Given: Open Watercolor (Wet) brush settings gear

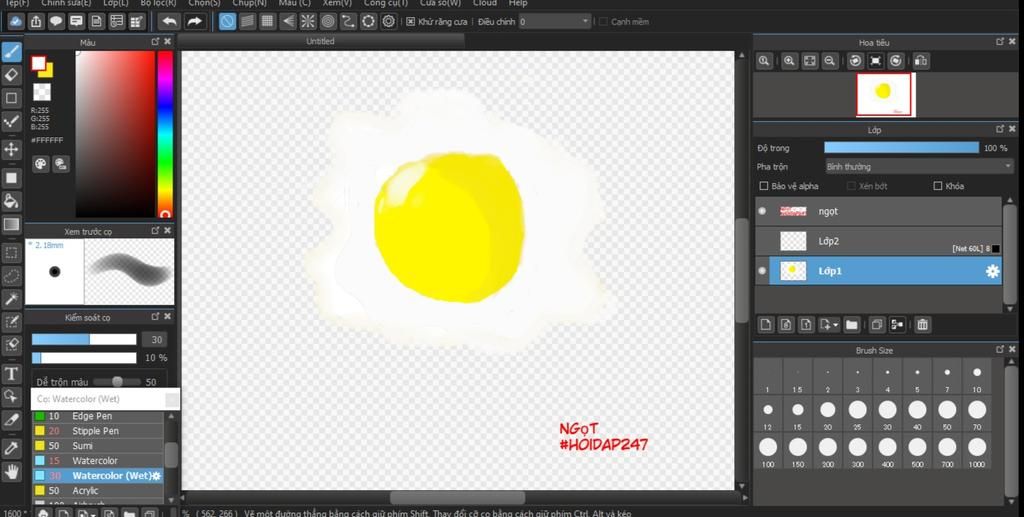Looking at the screenshot, I should click(156, 476).
